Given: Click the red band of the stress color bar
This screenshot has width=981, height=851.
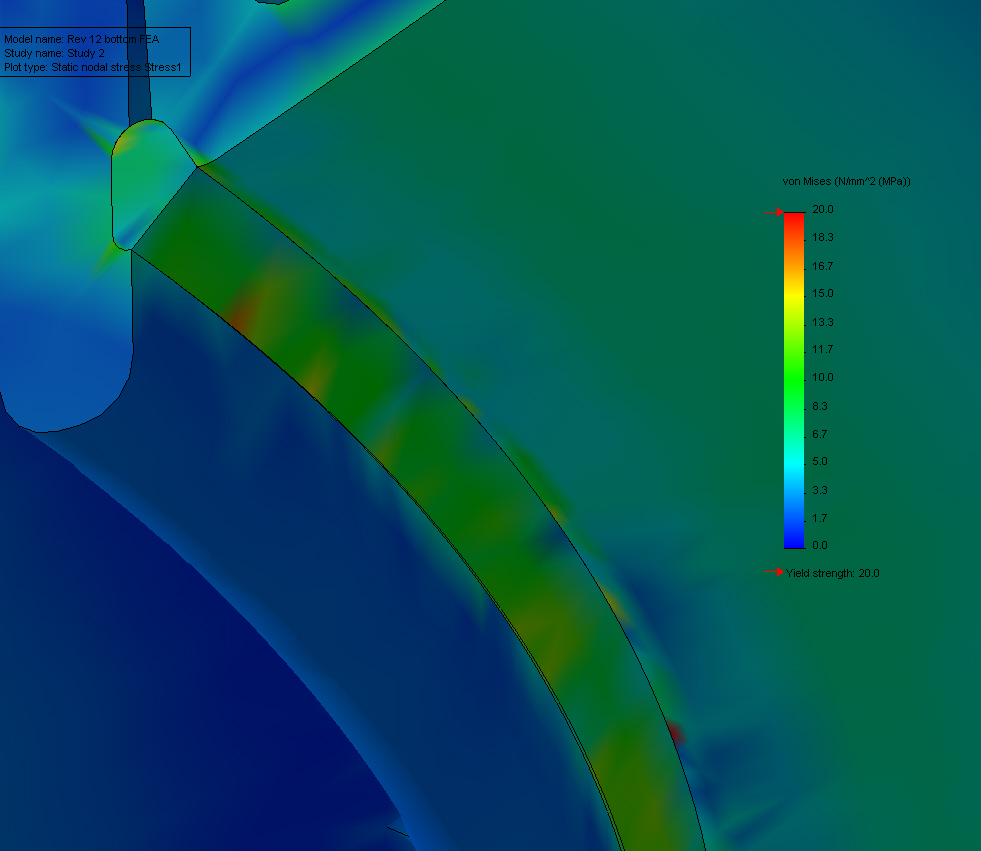Looking at the screenshot, I should [x=794, y=220].
